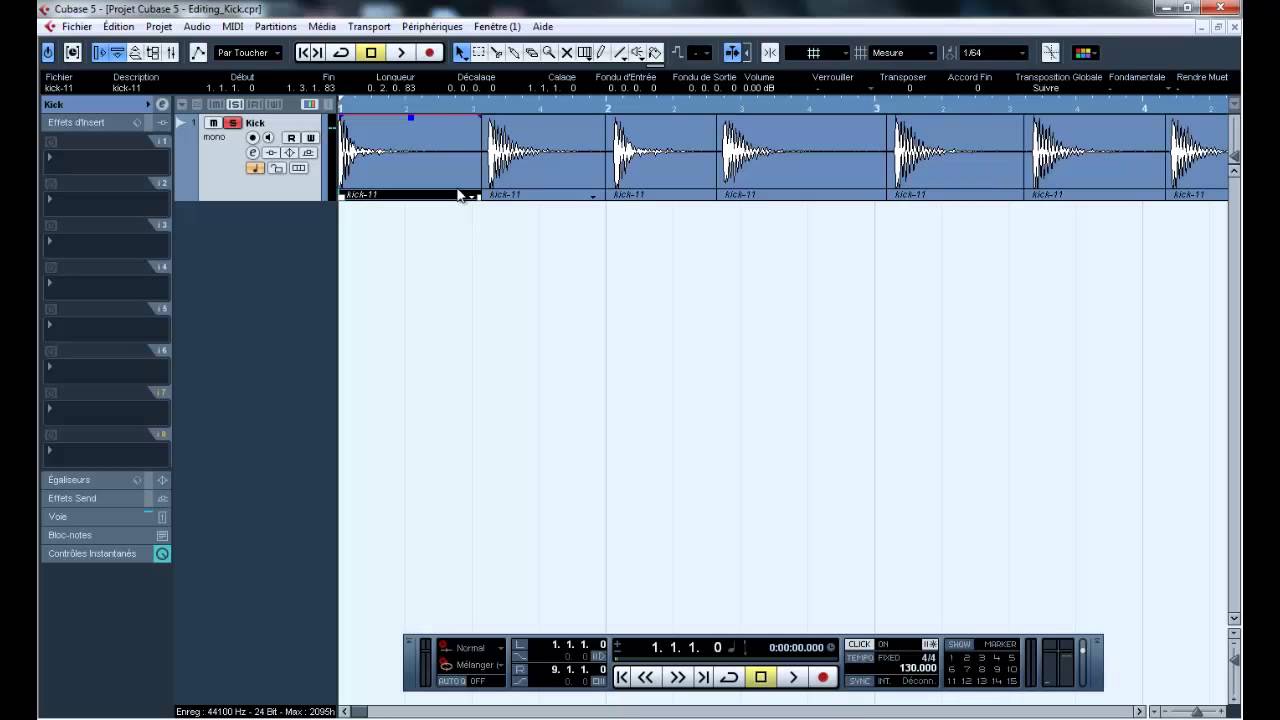The height and width of the screenshot is (720, 1280).
Task: Toggle Read automation on Kick track
Action: [x=291, y=138]
